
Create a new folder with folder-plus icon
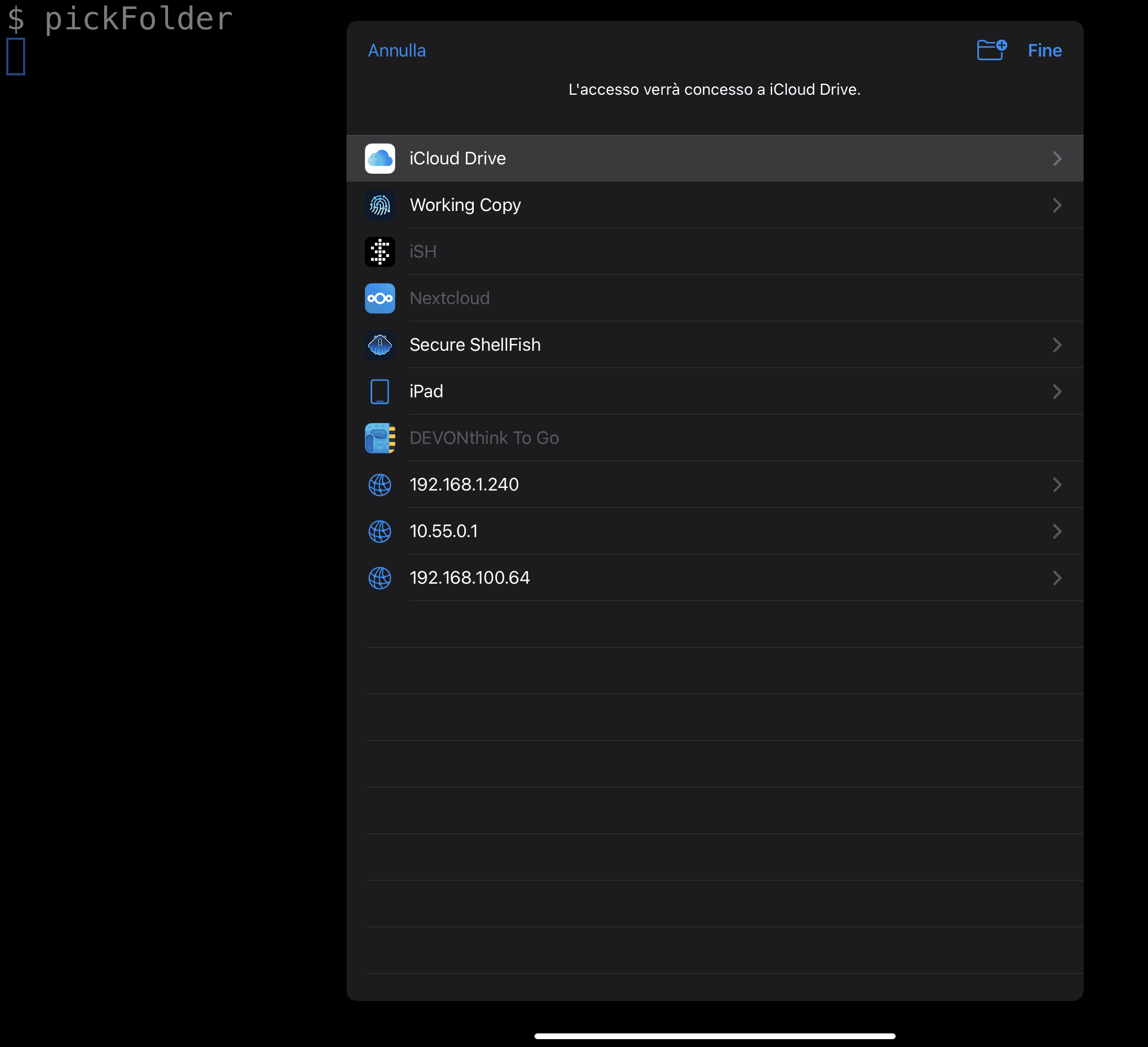(x=992, y=50)
